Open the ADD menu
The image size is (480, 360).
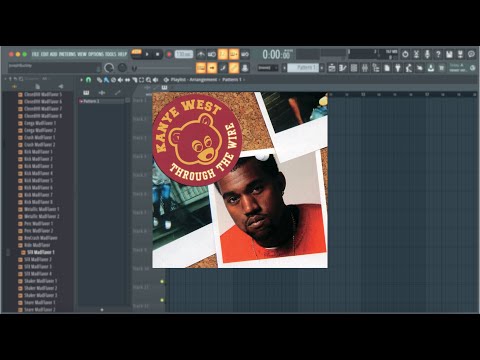(x=54, y=54)
